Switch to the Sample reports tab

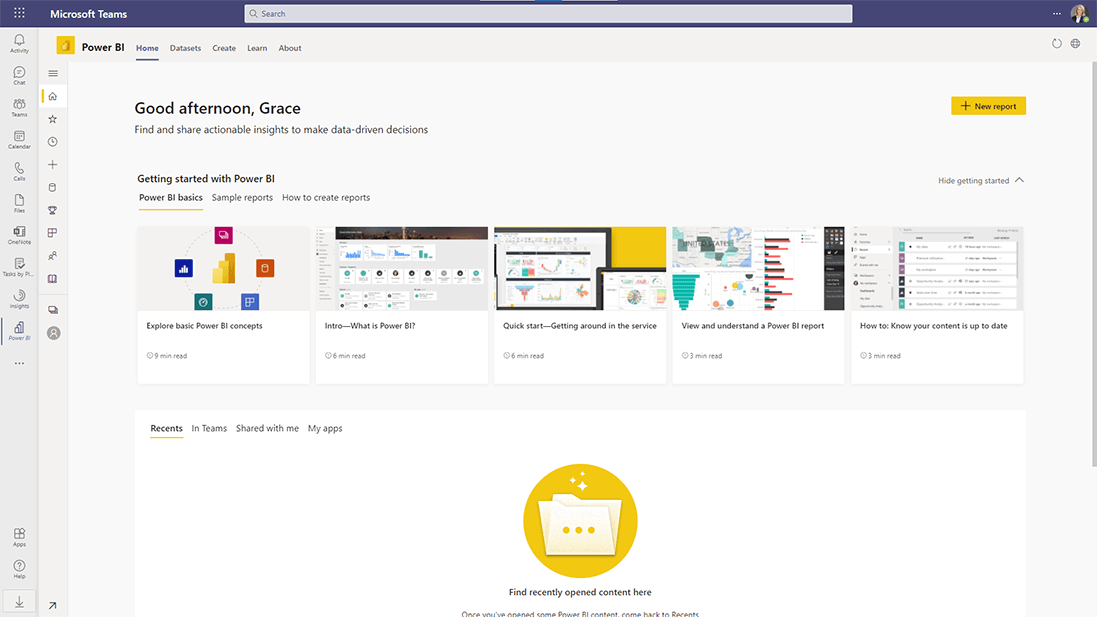[241, 198]
